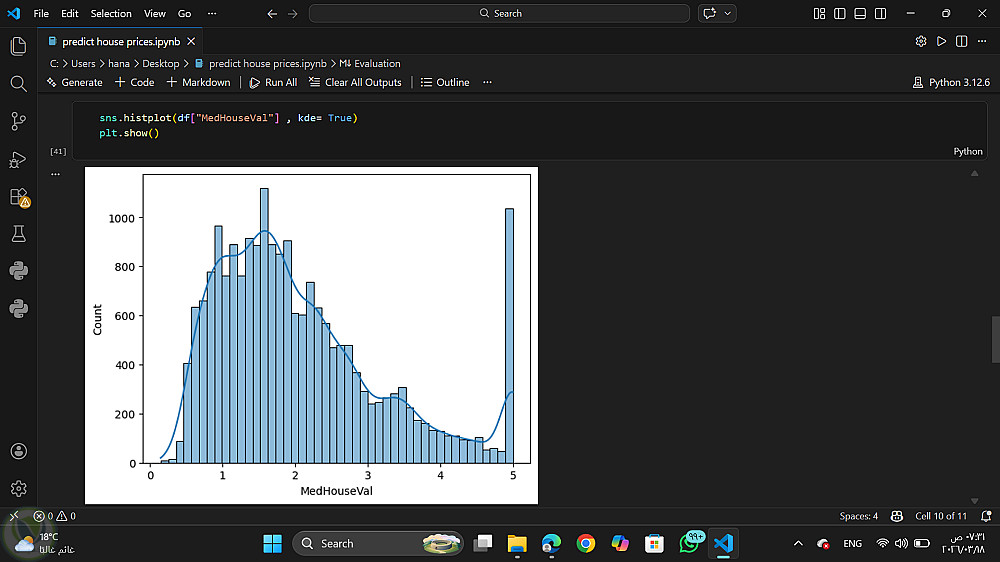This screenshot has height=562, width=1000.
Task: Open the Go menu
Action: (x=184, y=13)
